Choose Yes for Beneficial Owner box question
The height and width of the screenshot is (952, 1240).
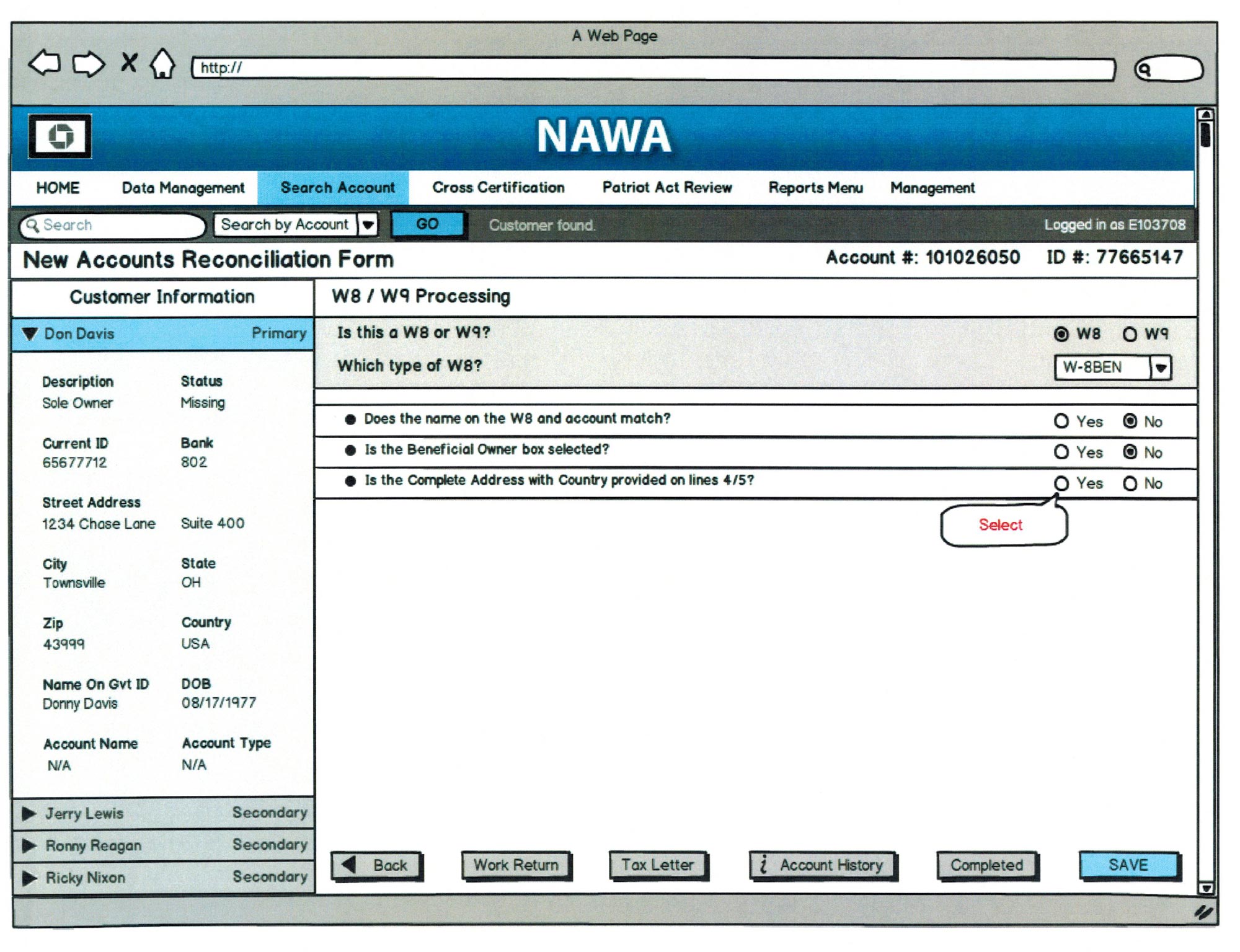pyautogui.click(x=1061, y=452)
